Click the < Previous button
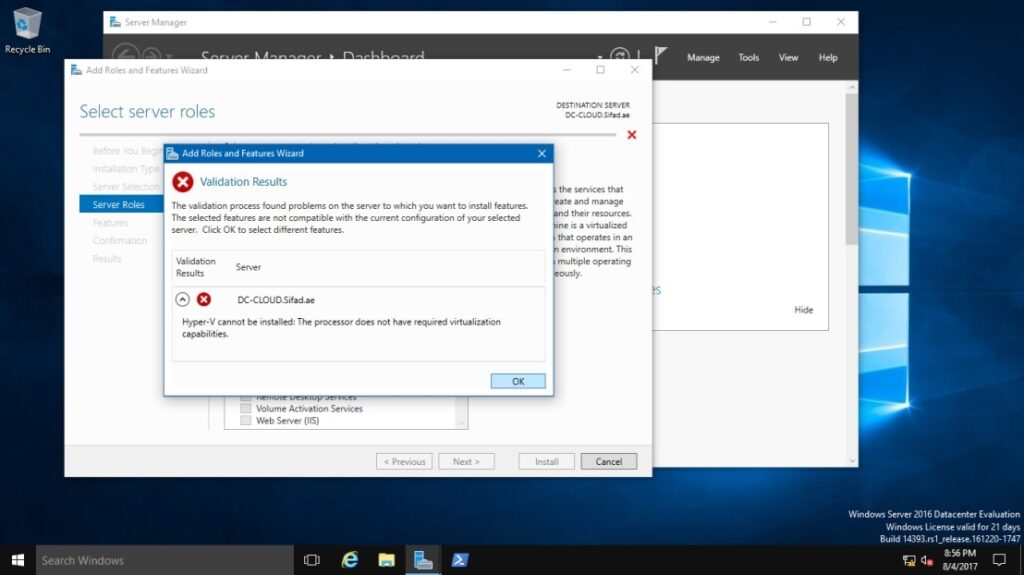 coord(404,461)
